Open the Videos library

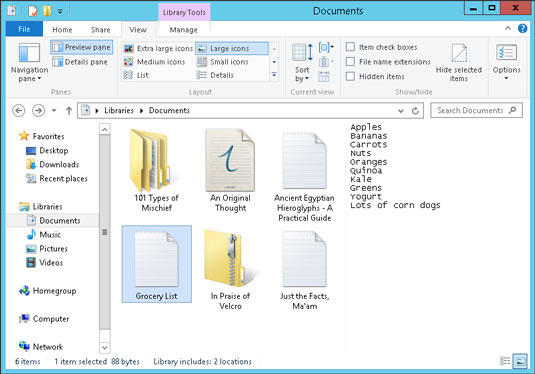(45, 262)
